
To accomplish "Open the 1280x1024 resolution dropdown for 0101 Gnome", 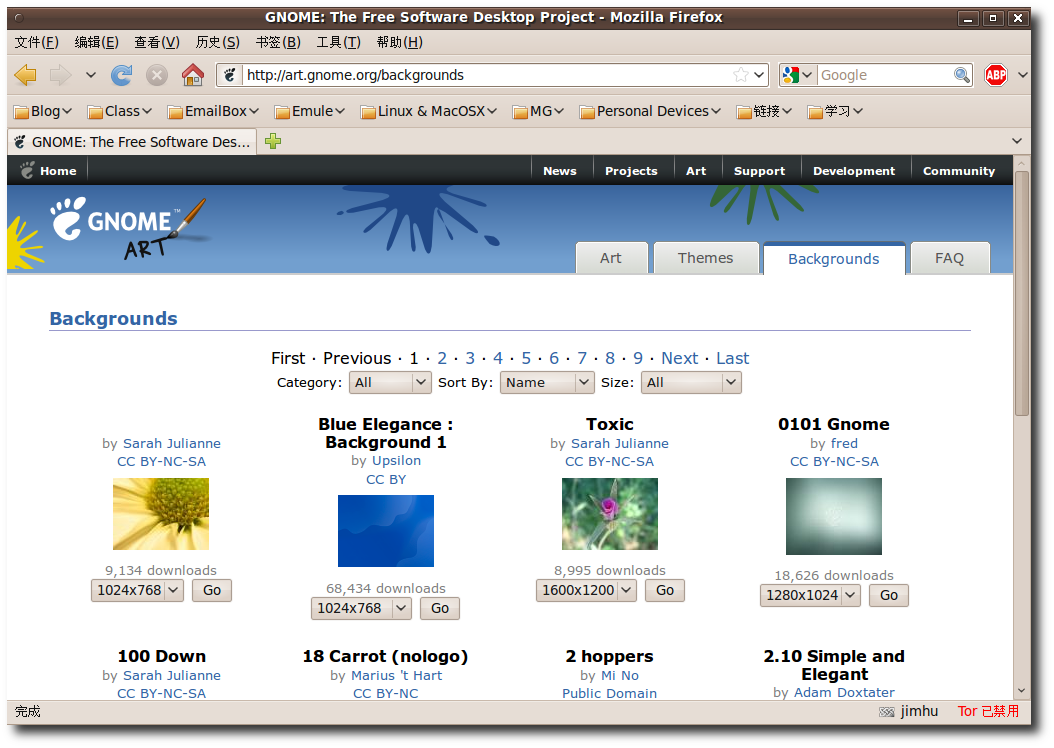I will tap(810, 595).
